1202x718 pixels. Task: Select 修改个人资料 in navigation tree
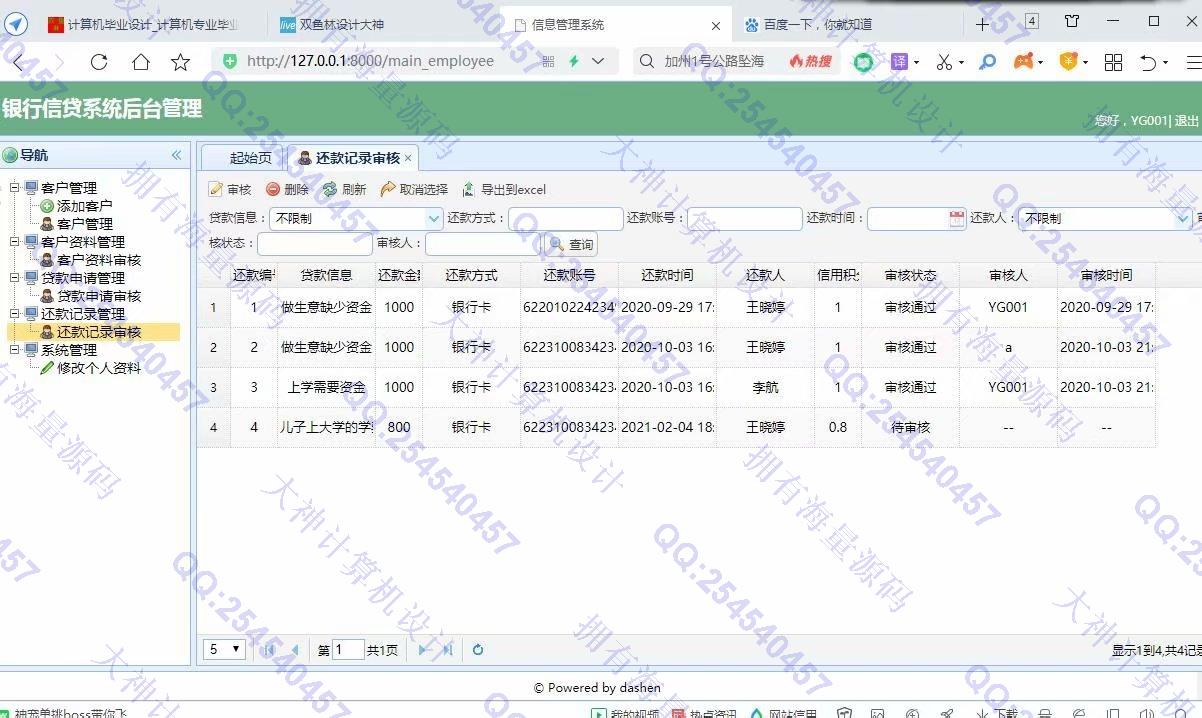coord(98,368)
